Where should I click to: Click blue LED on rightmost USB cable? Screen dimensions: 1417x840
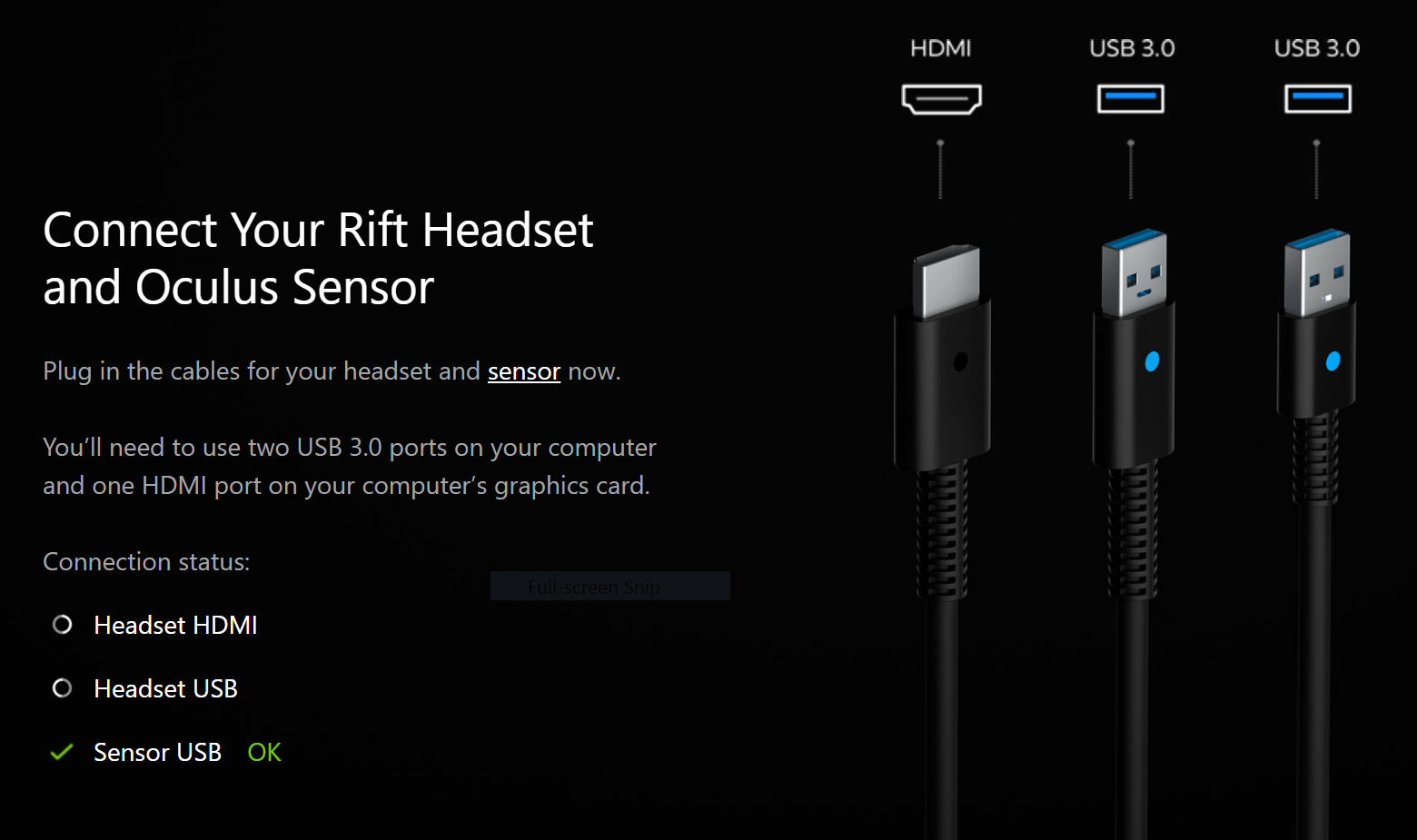[x=1333, y=361]
